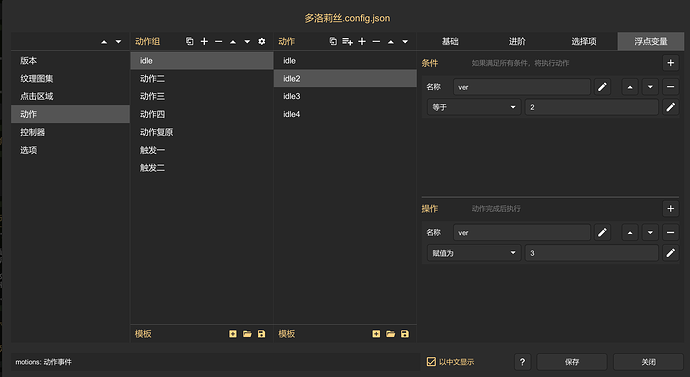690x377 pixels.
Task: Open help with question mark button
Action: 522,362
